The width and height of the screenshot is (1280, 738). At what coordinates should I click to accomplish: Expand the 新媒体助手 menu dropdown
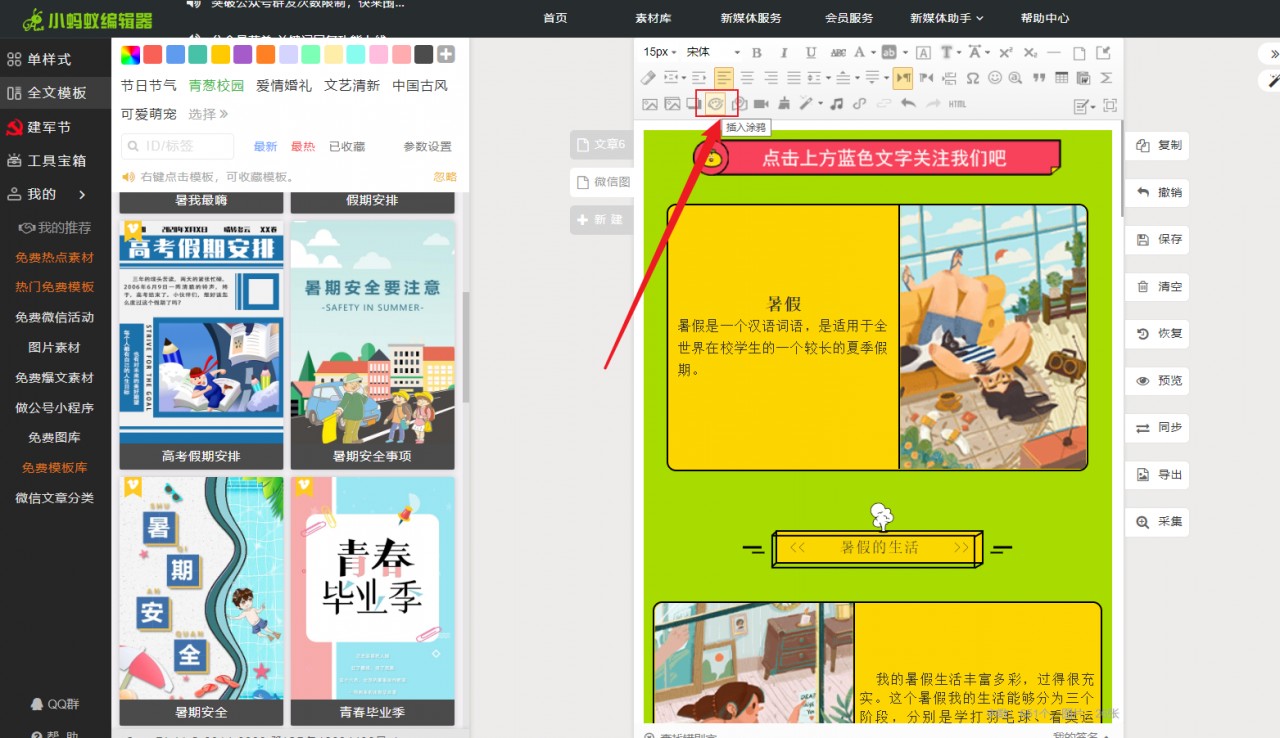coord(947,17)
